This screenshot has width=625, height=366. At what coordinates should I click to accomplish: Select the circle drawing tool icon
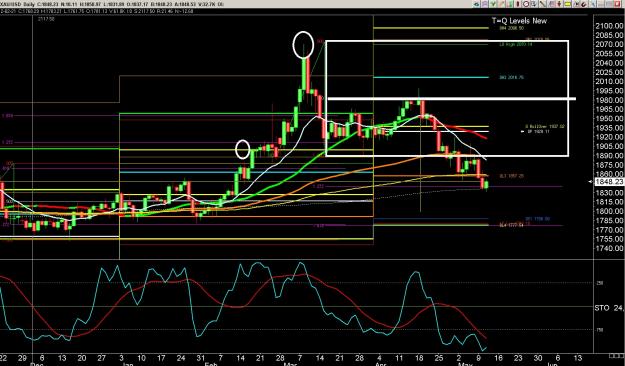click(526, 4)
